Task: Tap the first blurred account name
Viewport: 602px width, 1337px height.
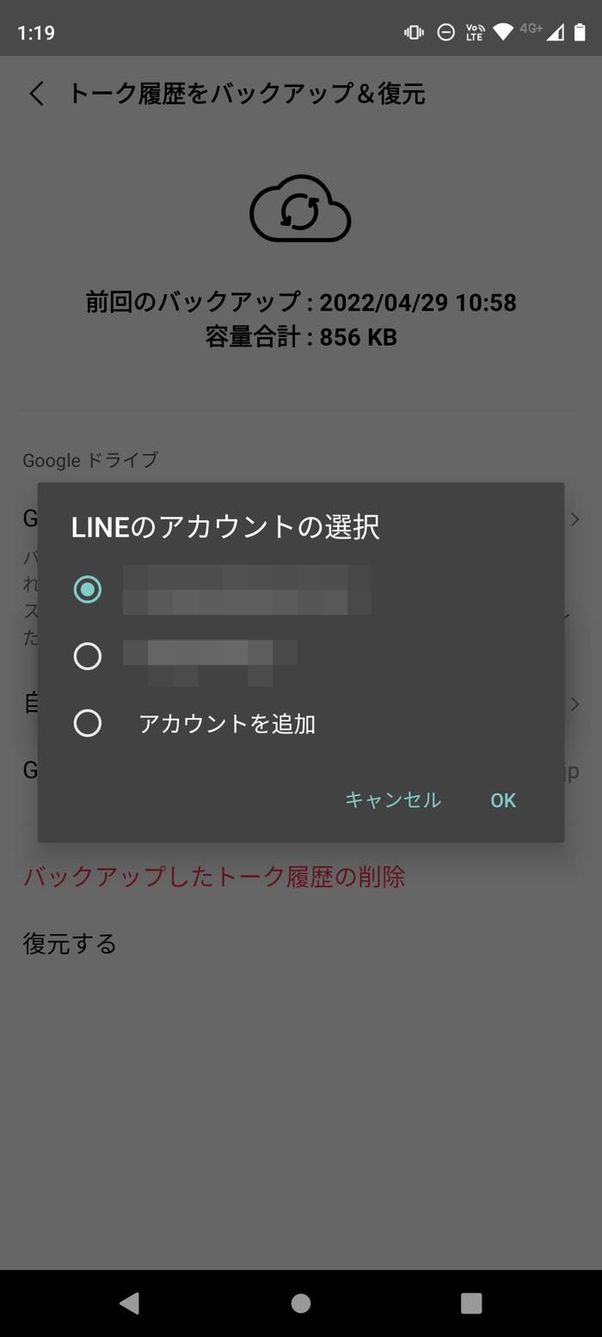Action: click(246, 590)
